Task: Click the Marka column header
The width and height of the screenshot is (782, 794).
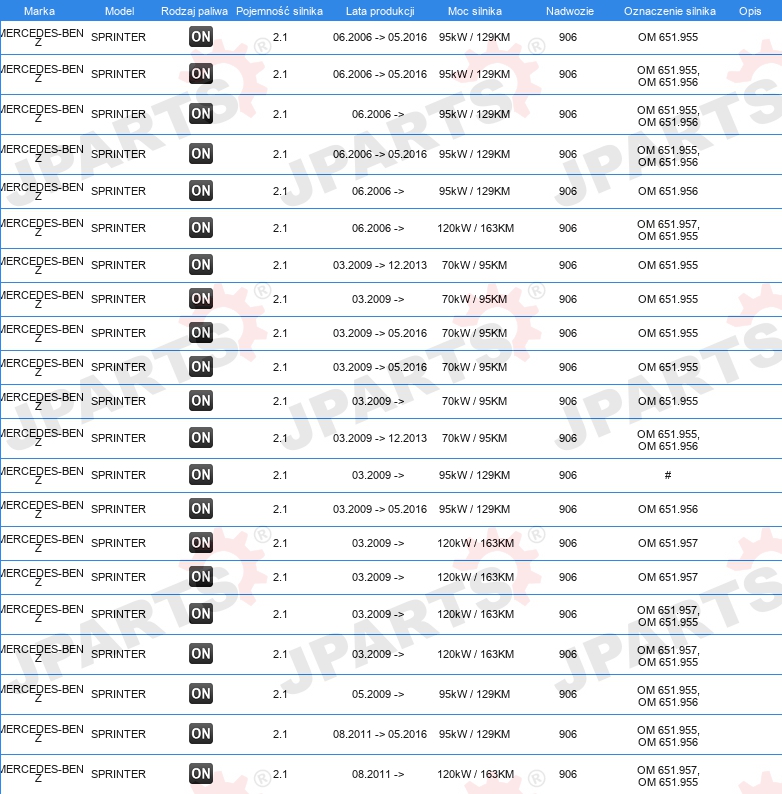Action: tap(40, 11)
